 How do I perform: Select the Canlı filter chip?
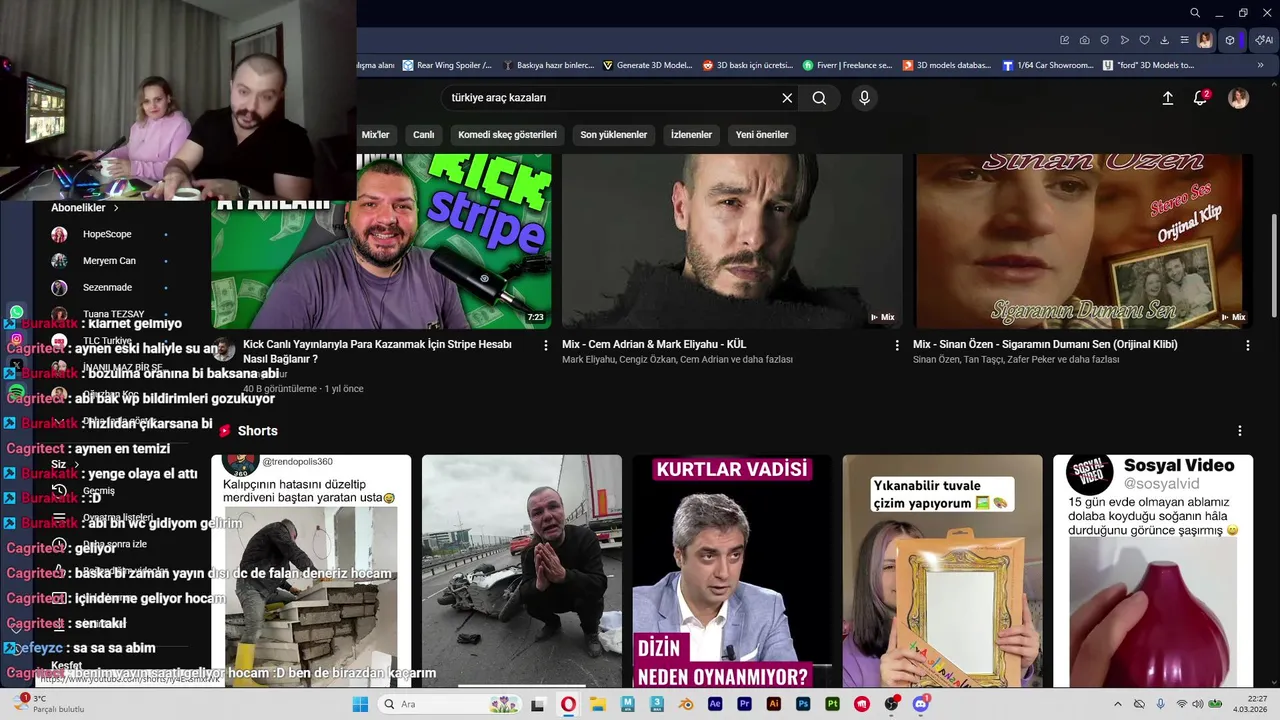(424, 135)
